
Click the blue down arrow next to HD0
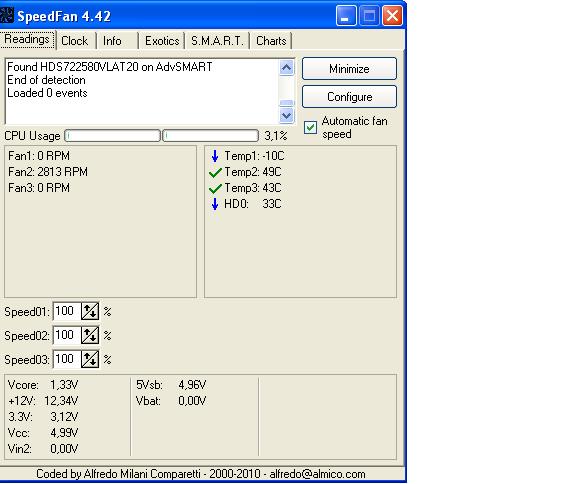[215, 204]
